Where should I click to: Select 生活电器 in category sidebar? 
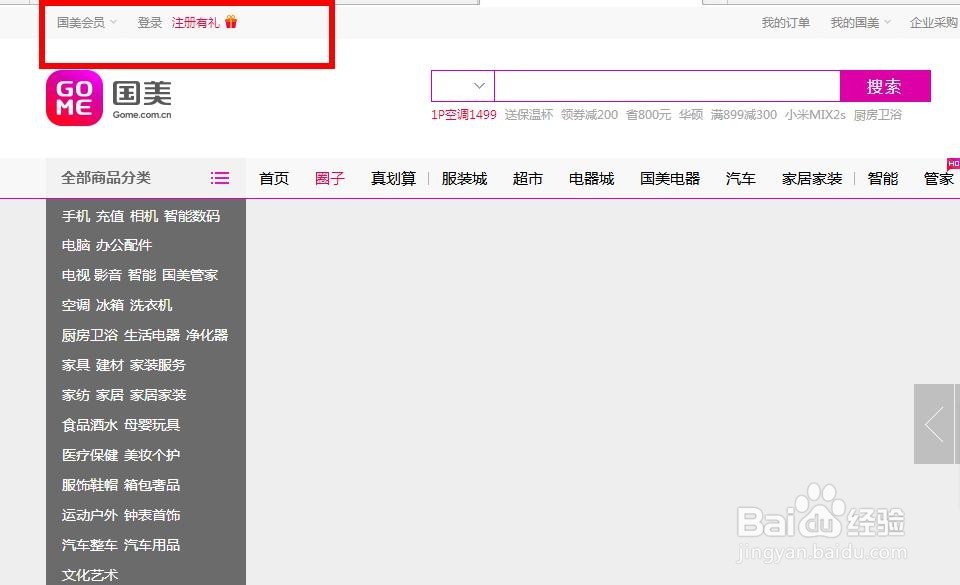pyautogui.click(x=152, y=335)
